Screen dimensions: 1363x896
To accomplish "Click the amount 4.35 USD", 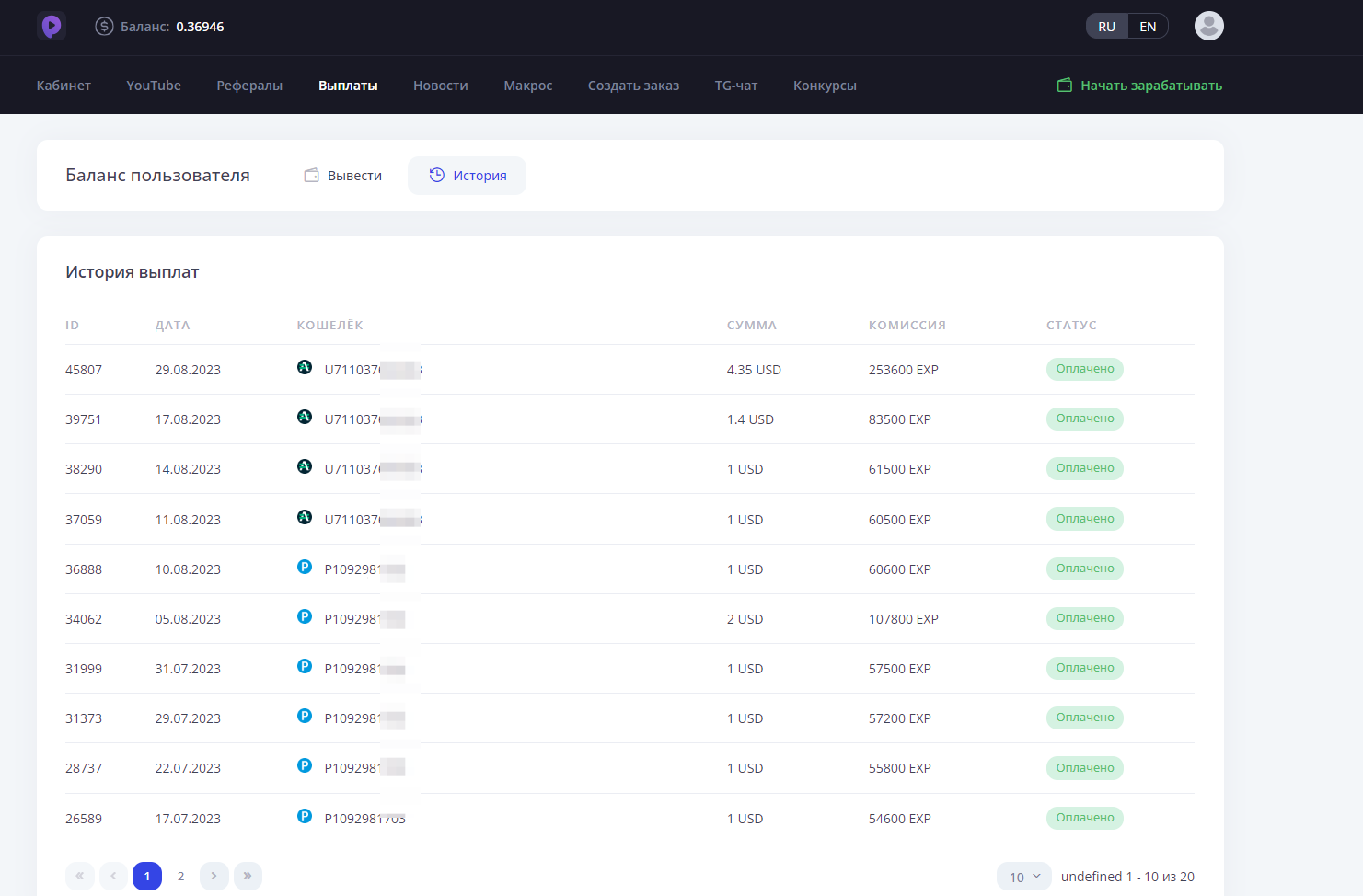I will (754, 370).
